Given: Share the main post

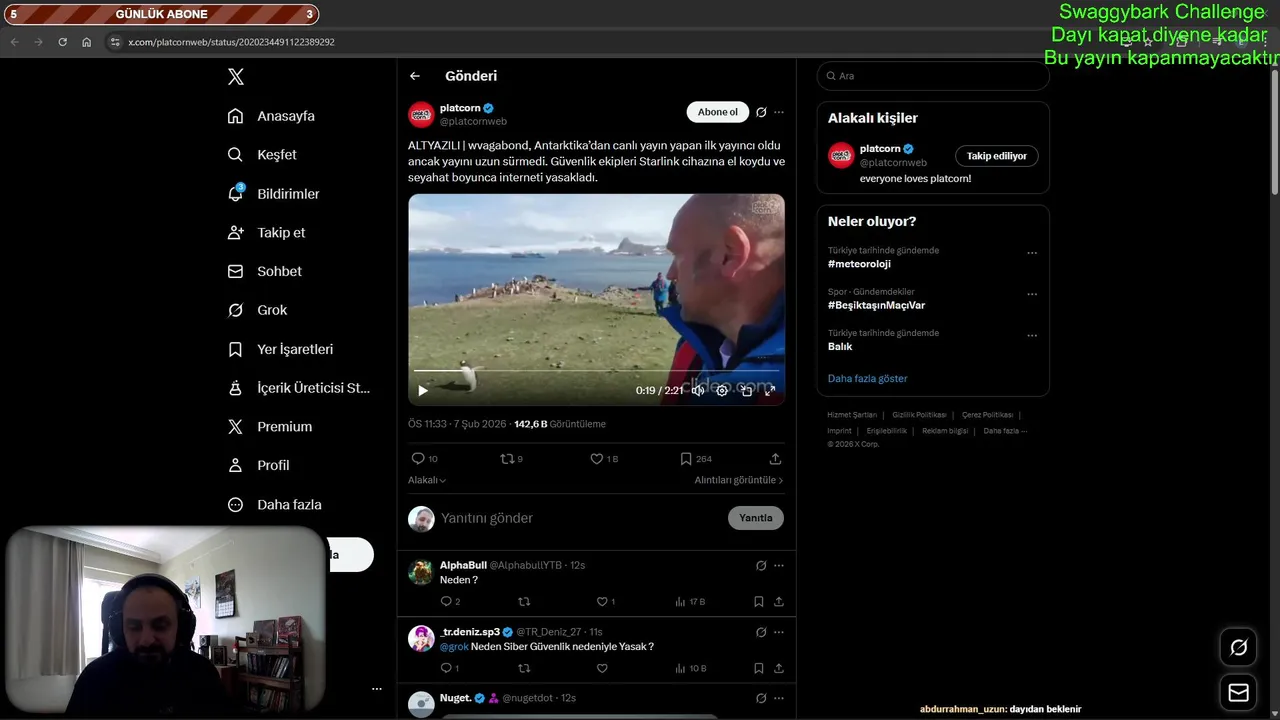Looking at the screenshot, I should coord(775,459).
